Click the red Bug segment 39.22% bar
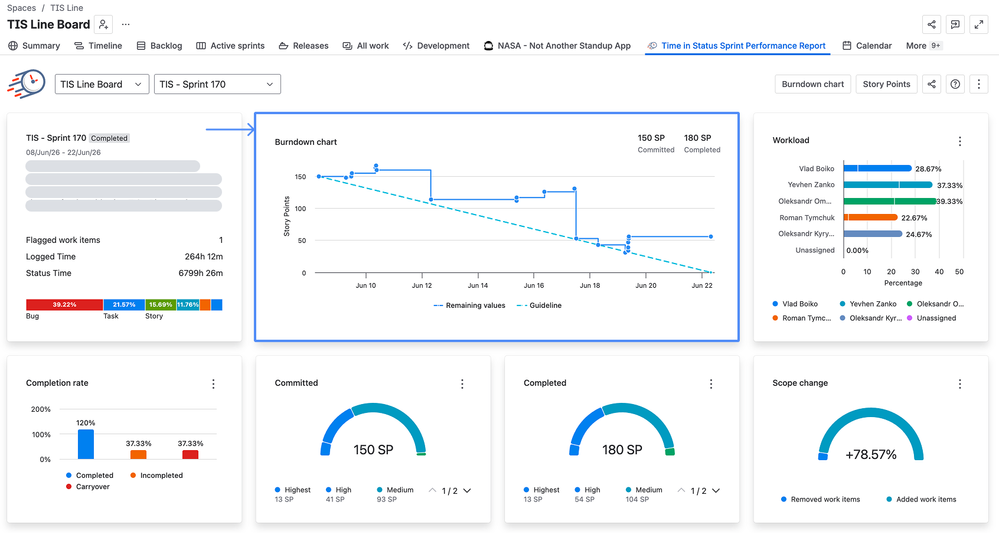Image resolution: width=999 pixels, height=533 pixels. pos(64,305)
